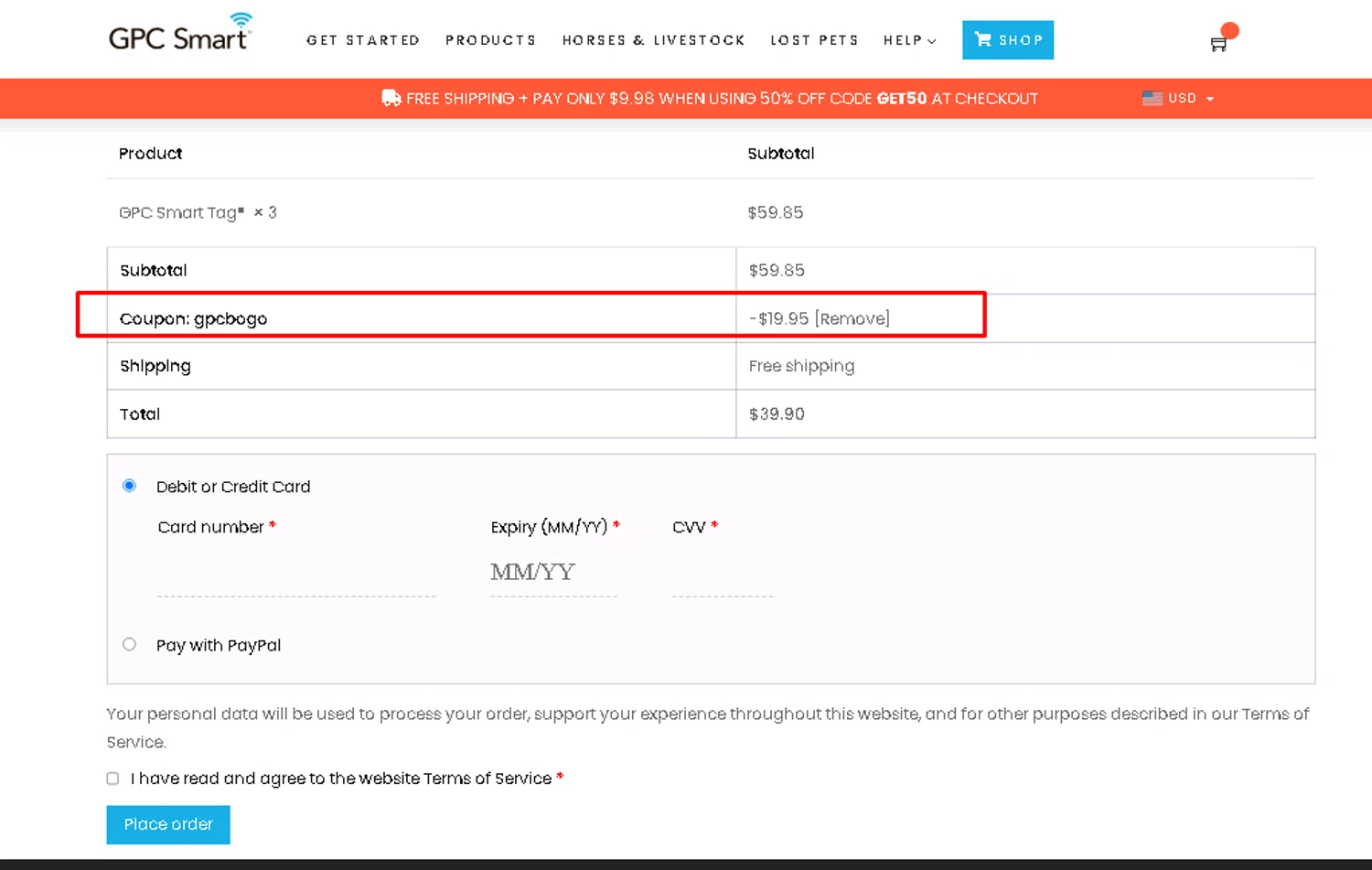Go to Products menu

pos(490,40)
